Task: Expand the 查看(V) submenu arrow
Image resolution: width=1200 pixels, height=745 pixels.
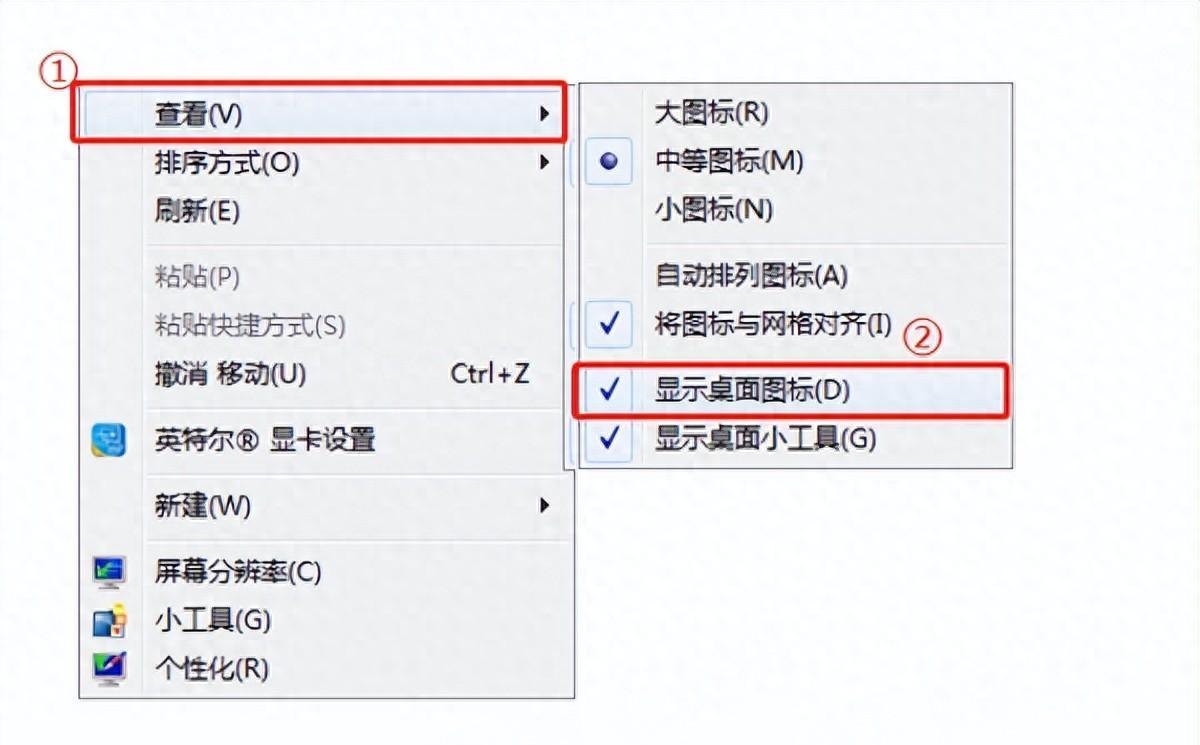Action: (x=544, y=114)
